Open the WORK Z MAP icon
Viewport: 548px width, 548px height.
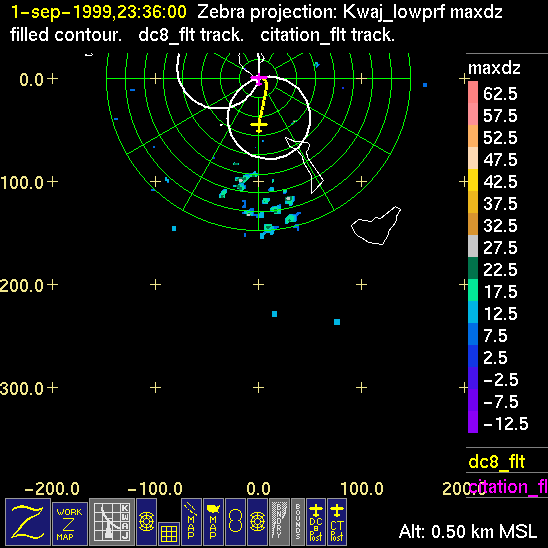tap(70, 524)
